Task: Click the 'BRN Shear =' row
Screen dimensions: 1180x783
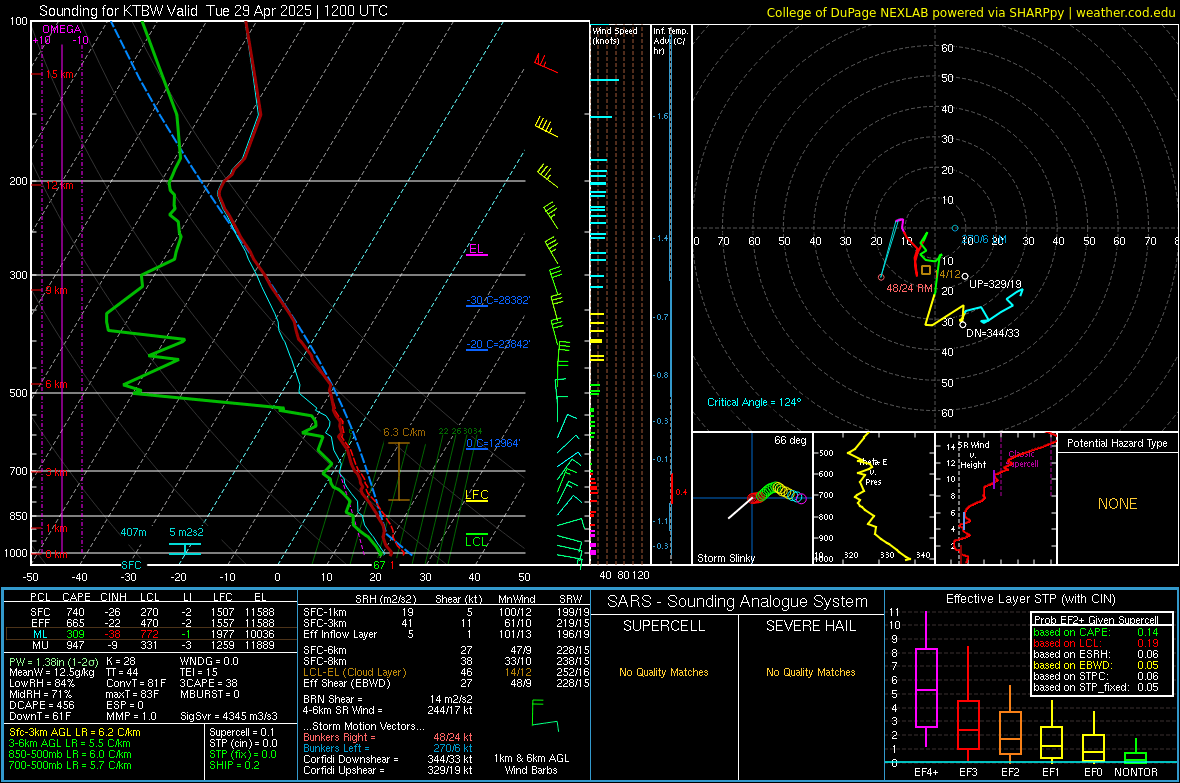Action: [387, 699]
